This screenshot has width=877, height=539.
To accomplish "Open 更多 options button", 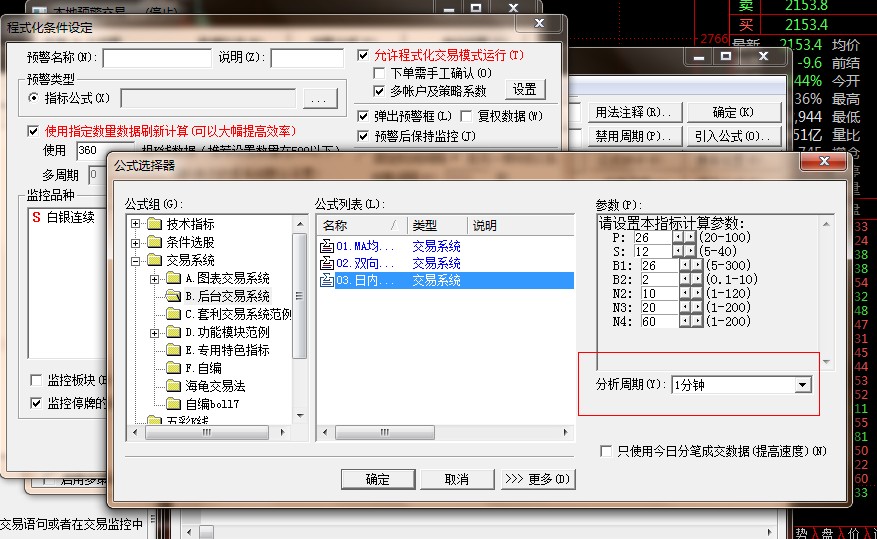I will [x=537, y=479].
